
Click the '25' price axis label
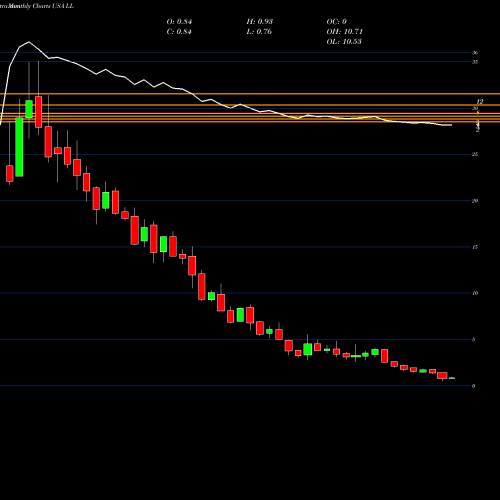pyautogui.click(x=475, y=154)
